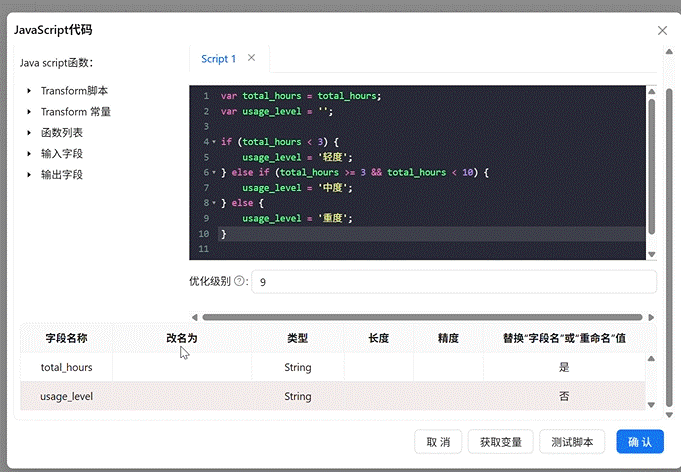Select the 输出字段 tree label
Screen dimensions: 681x472
point(62,175)
